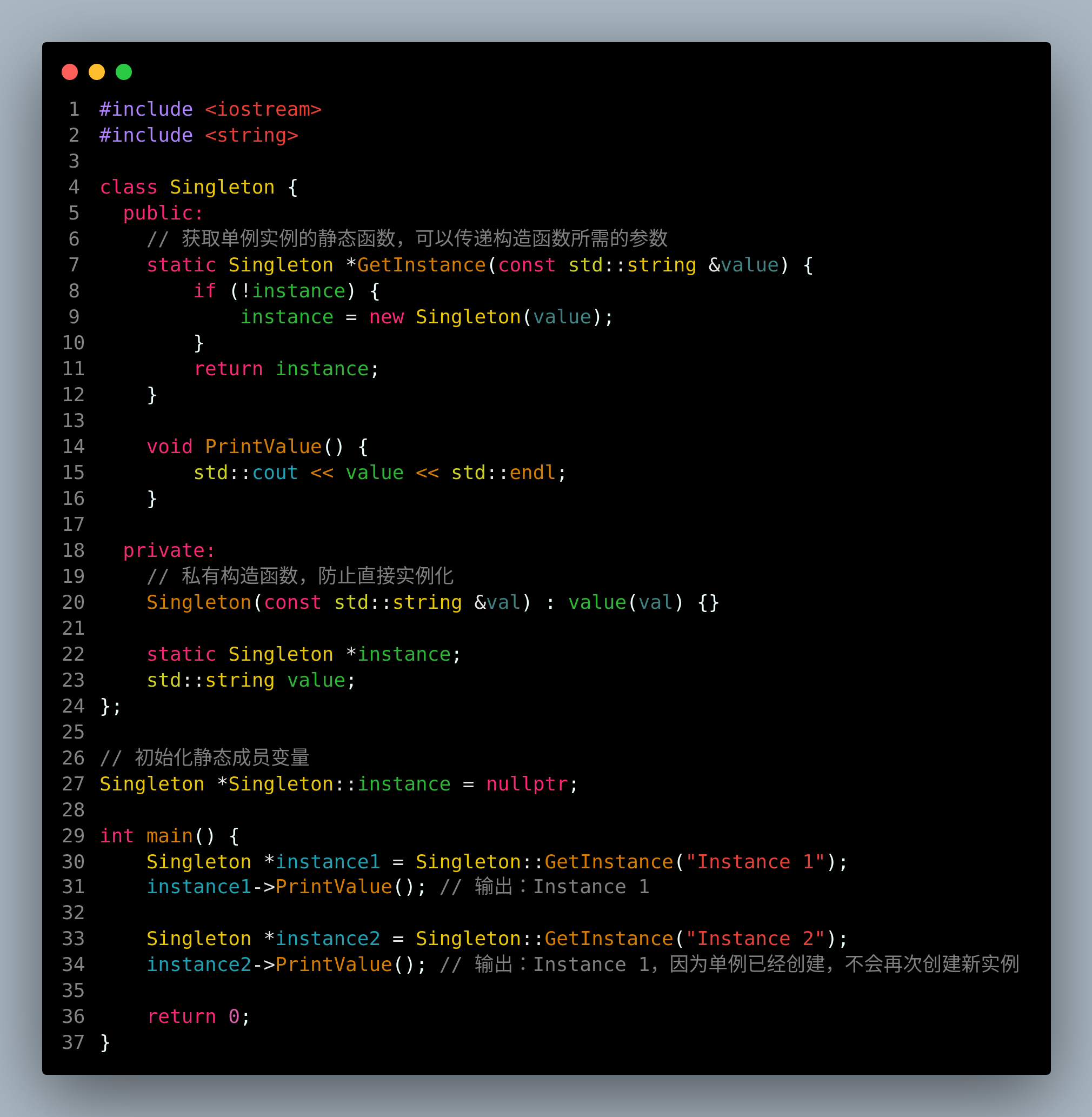Image resolution: width=1092 pixels, height=1117 pixels.
Task: Click 'static Singleton *instance;' on line 22
Action: pos(304,654)
